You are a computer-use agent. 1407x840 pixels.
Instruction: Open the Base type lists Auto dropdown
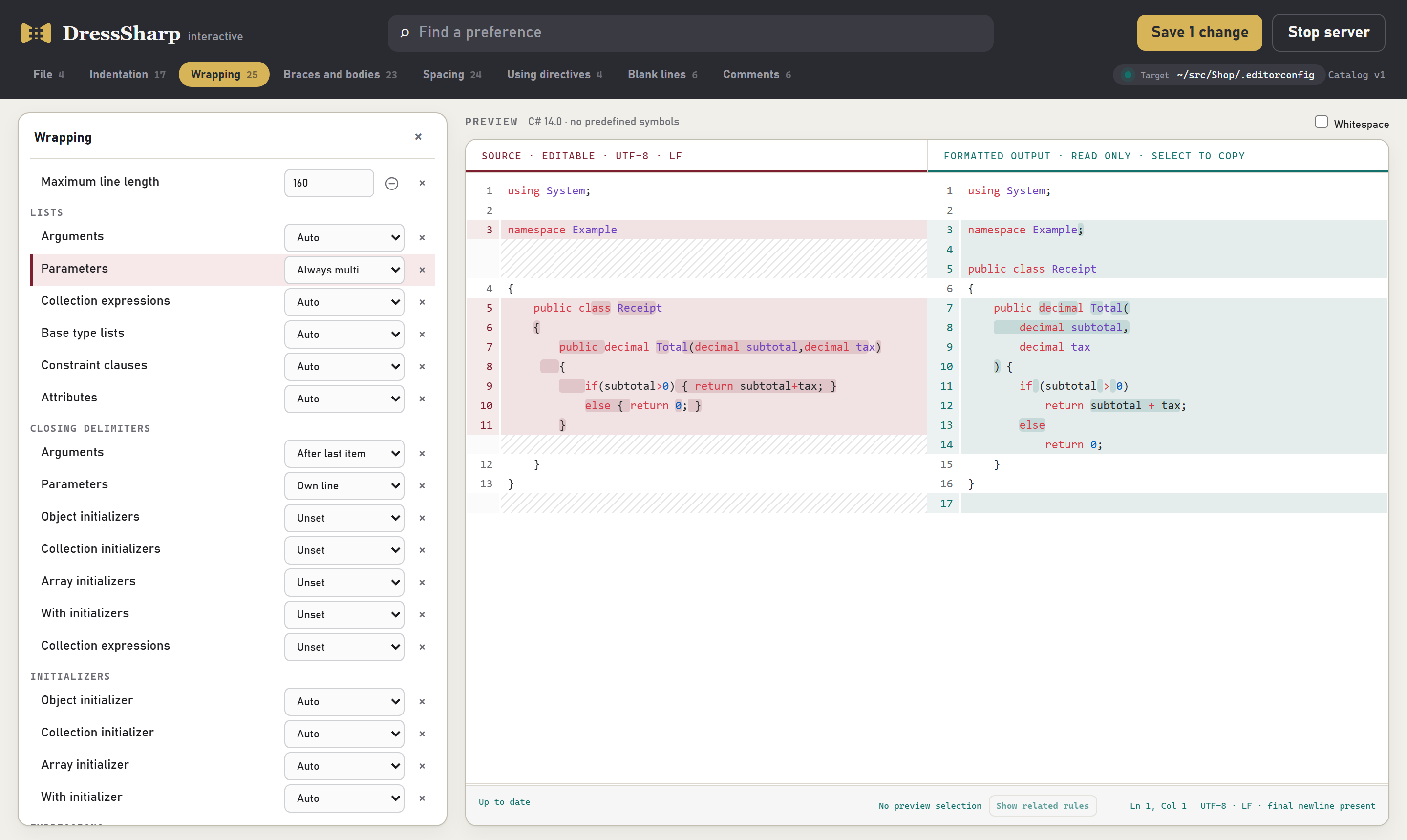(x=344, y=335)
